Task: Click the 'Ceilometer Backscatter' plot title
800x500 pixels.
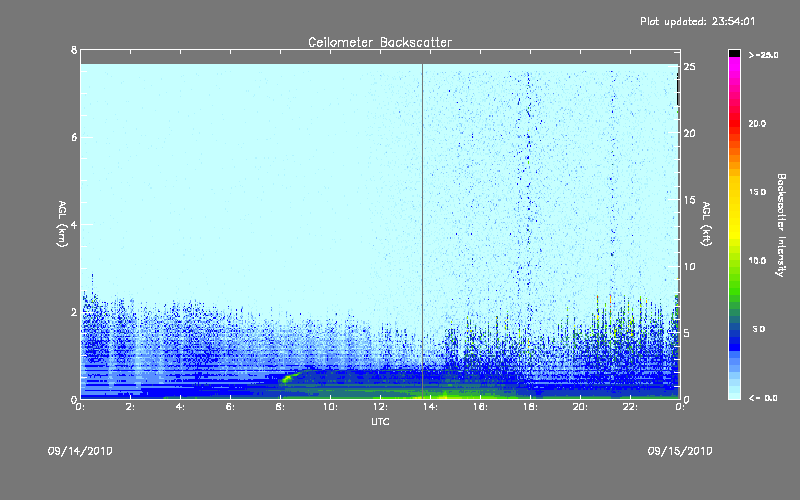Action: click(x=380, y=42)
